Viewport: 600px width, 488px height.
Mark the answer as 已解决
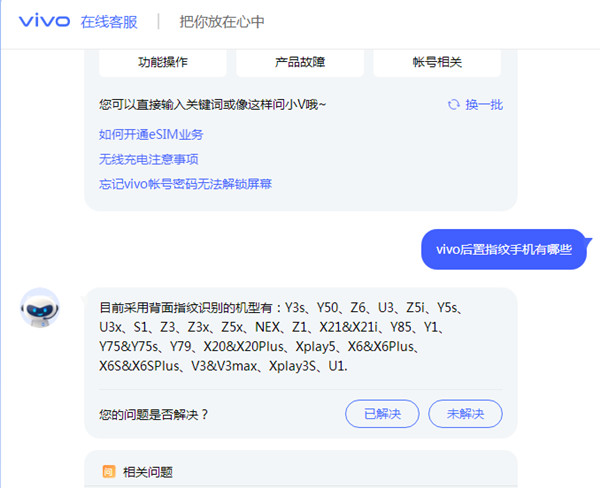tap(382, 414)
